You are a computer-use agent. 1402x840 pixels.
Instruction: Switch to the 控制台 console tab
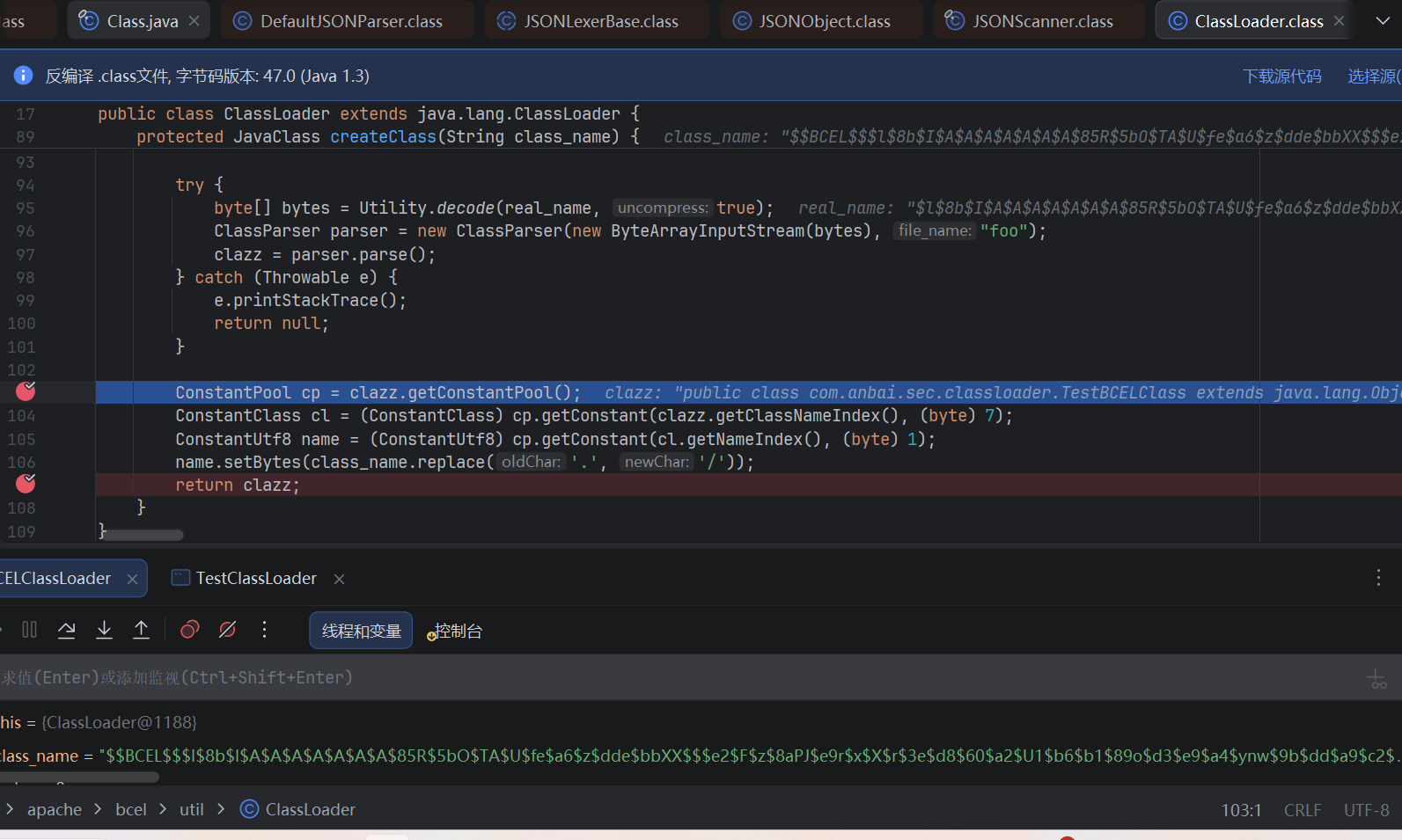click(x=456, y=631)
